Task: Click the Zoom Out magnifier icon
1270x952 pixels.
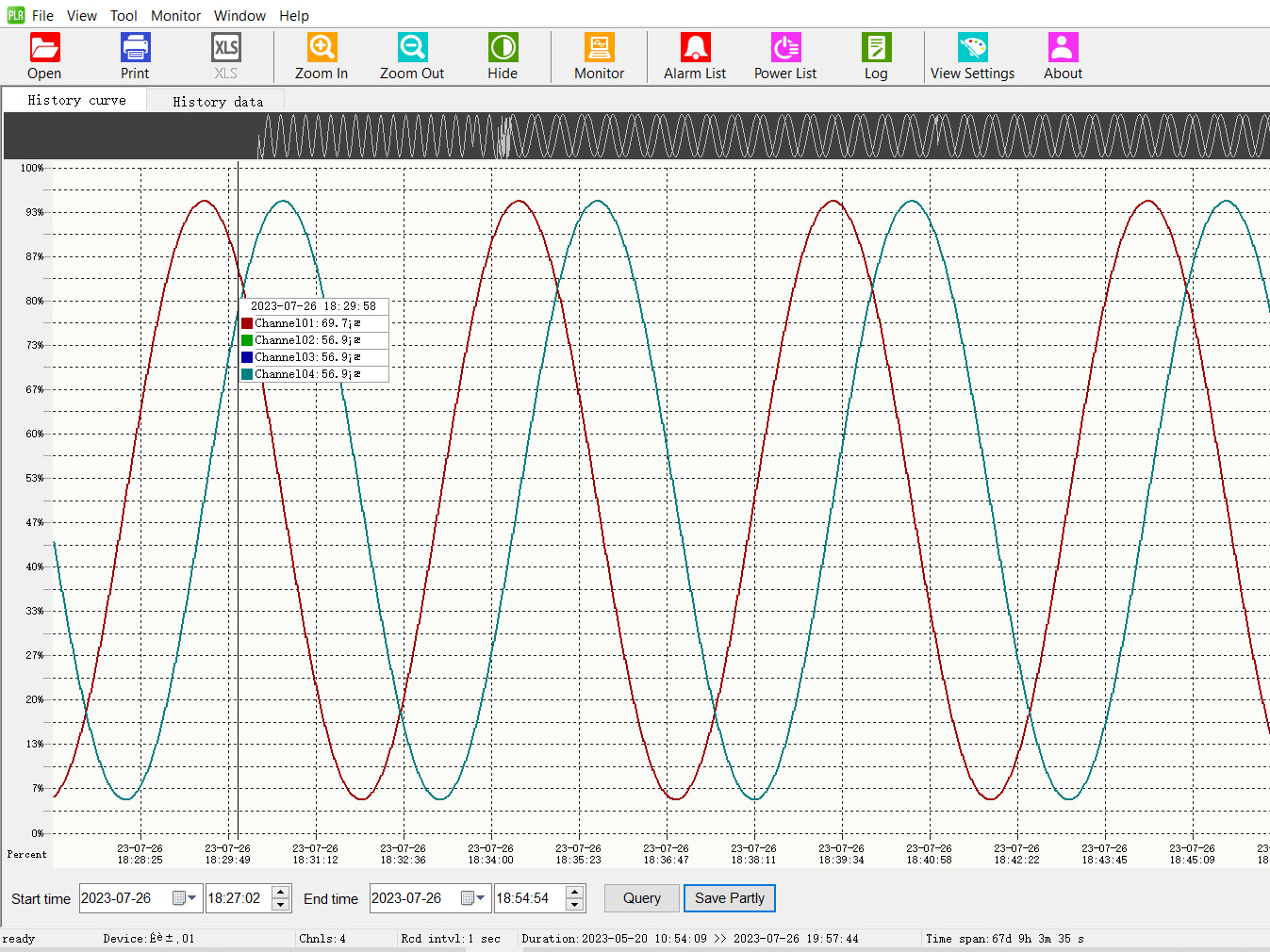Action: coord(412,48)
